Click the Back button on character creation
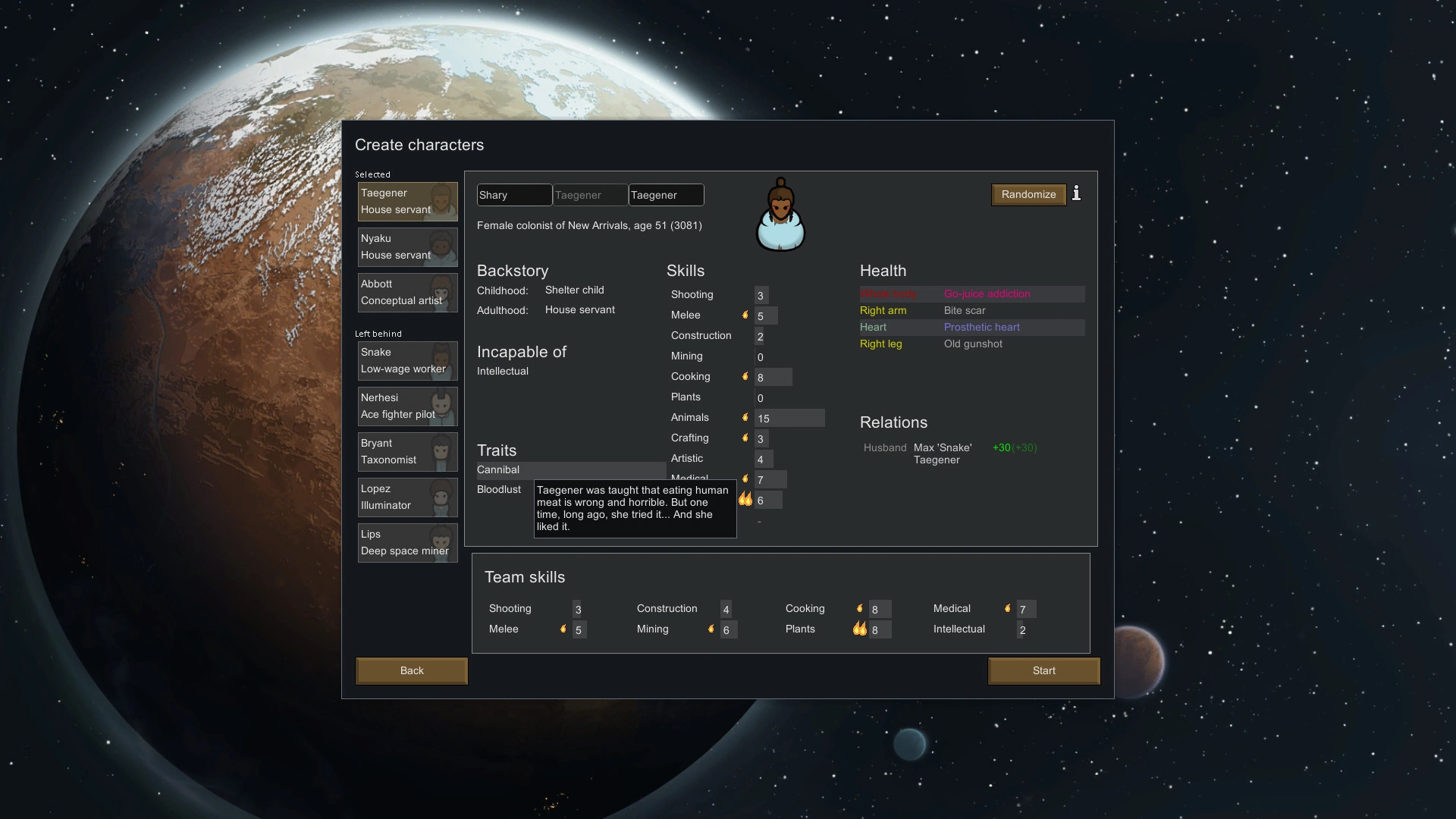The height and width of the screenshot is (819, 1456). (x=411, y=670)
